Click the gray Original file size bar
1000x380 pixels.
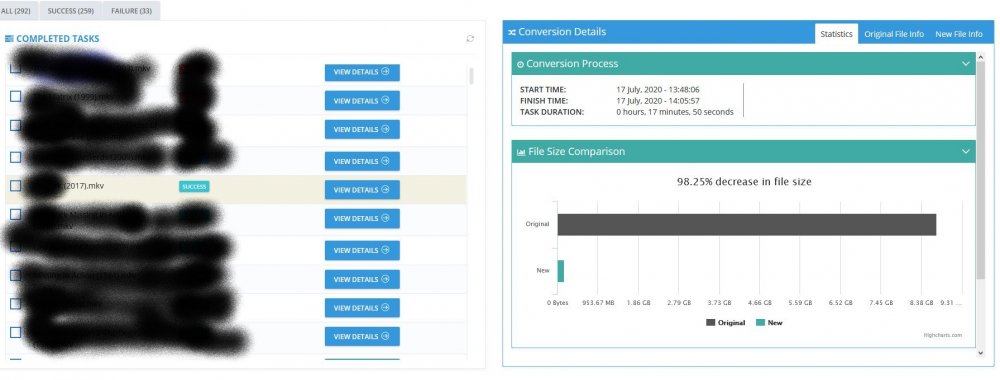[747, 224]
